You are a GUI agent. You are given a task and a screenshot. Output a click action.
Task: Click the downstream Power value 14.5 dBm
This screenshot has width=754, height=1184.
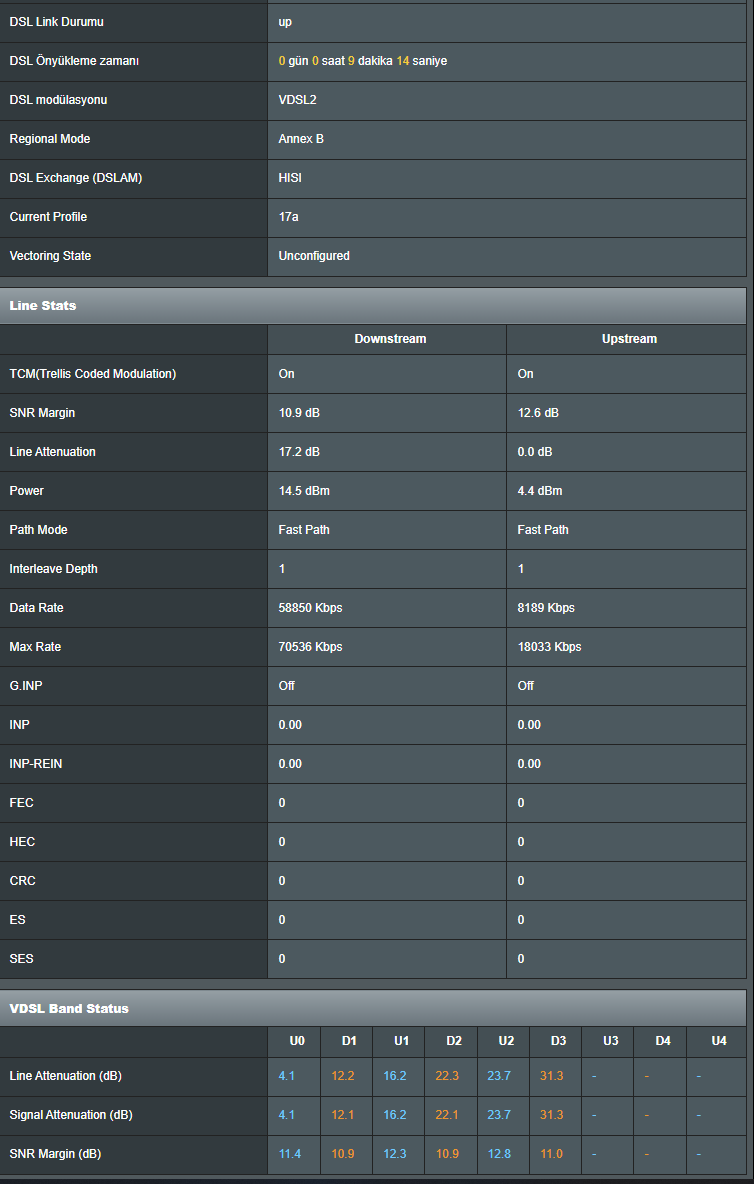pos(303,491)
